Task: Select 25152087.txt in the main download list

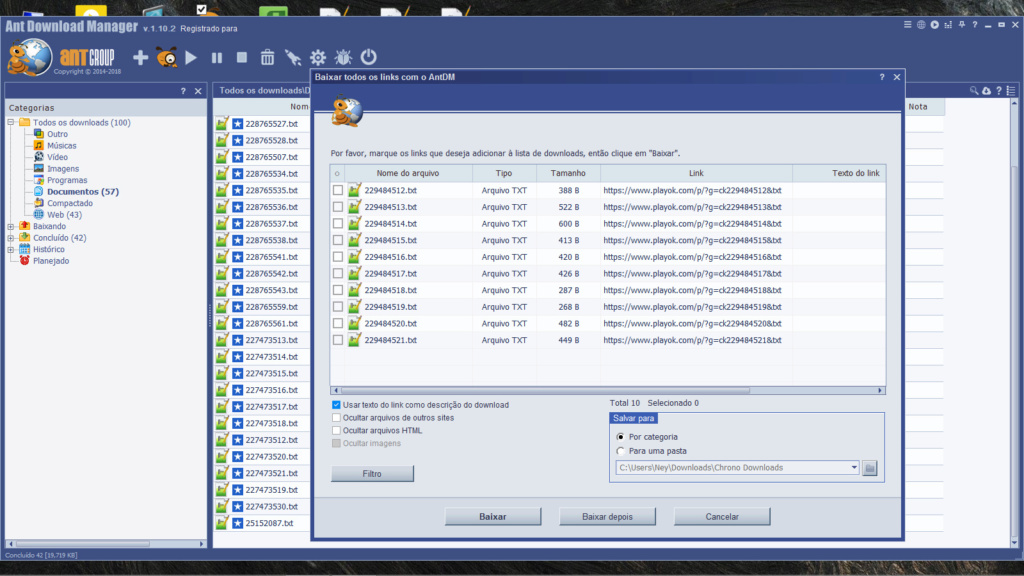Action: [x=269, y=523]
